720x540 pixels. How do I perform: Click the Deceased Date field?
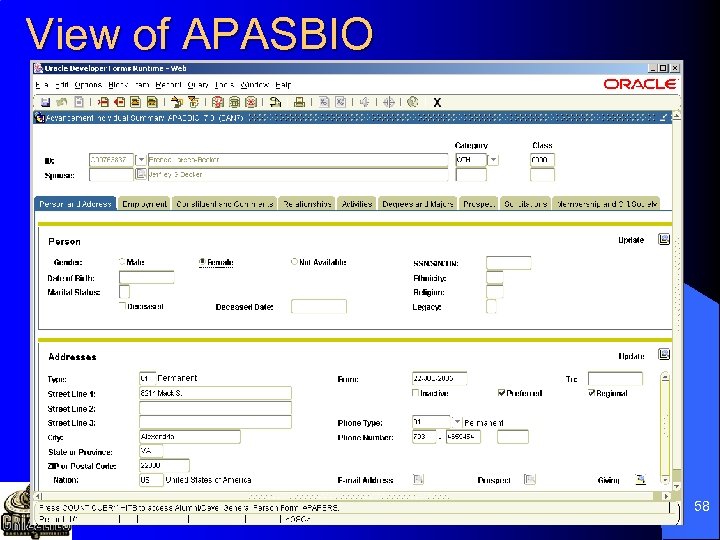(319, 306)
